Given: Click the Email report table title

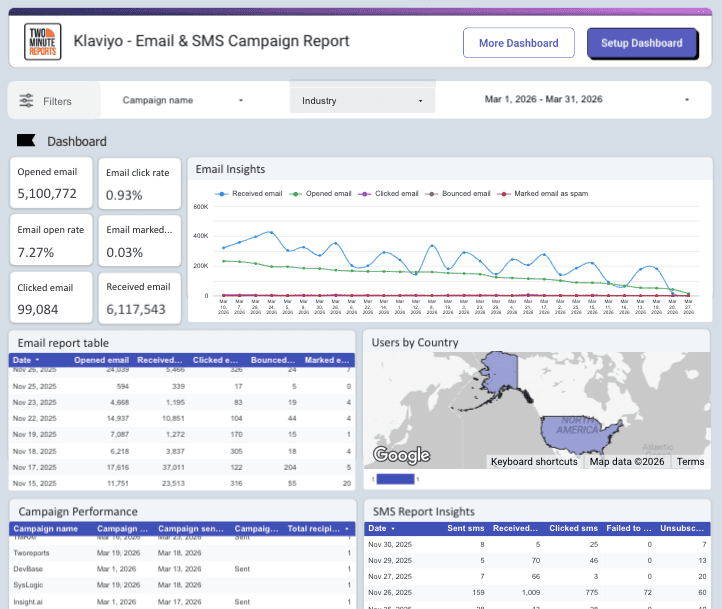Looking at the screenshot, I should point(63,343).
